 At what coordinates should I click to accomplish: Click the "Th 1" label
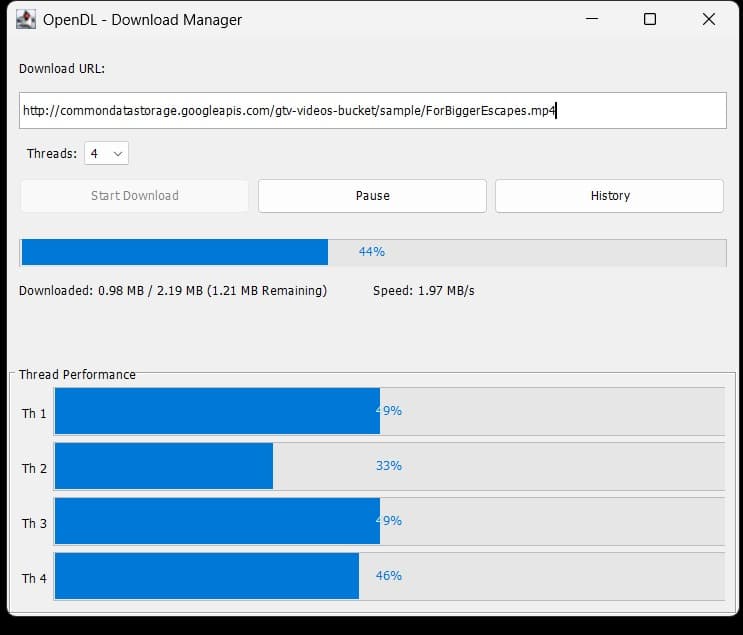coord(34,414)
